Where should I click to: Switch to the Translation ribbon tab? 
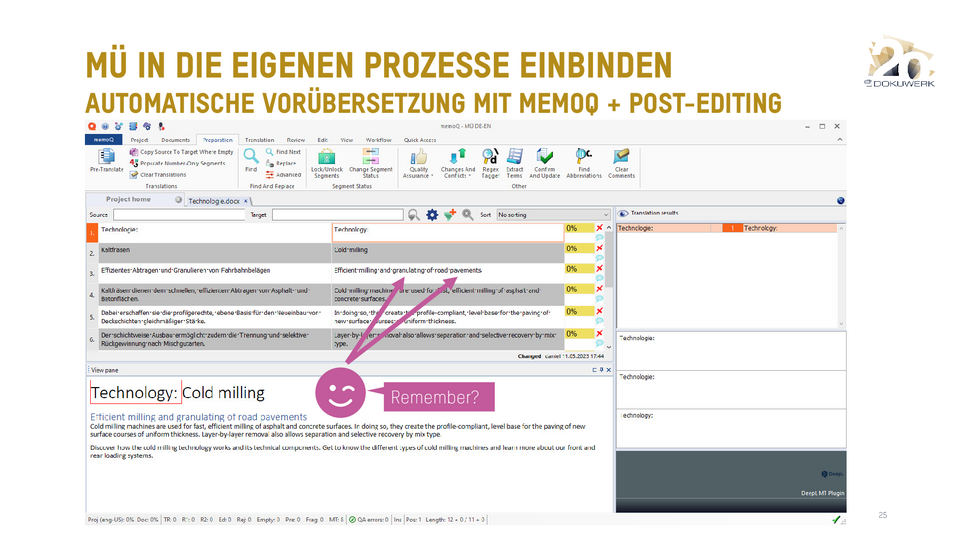[x=259, y=140]
